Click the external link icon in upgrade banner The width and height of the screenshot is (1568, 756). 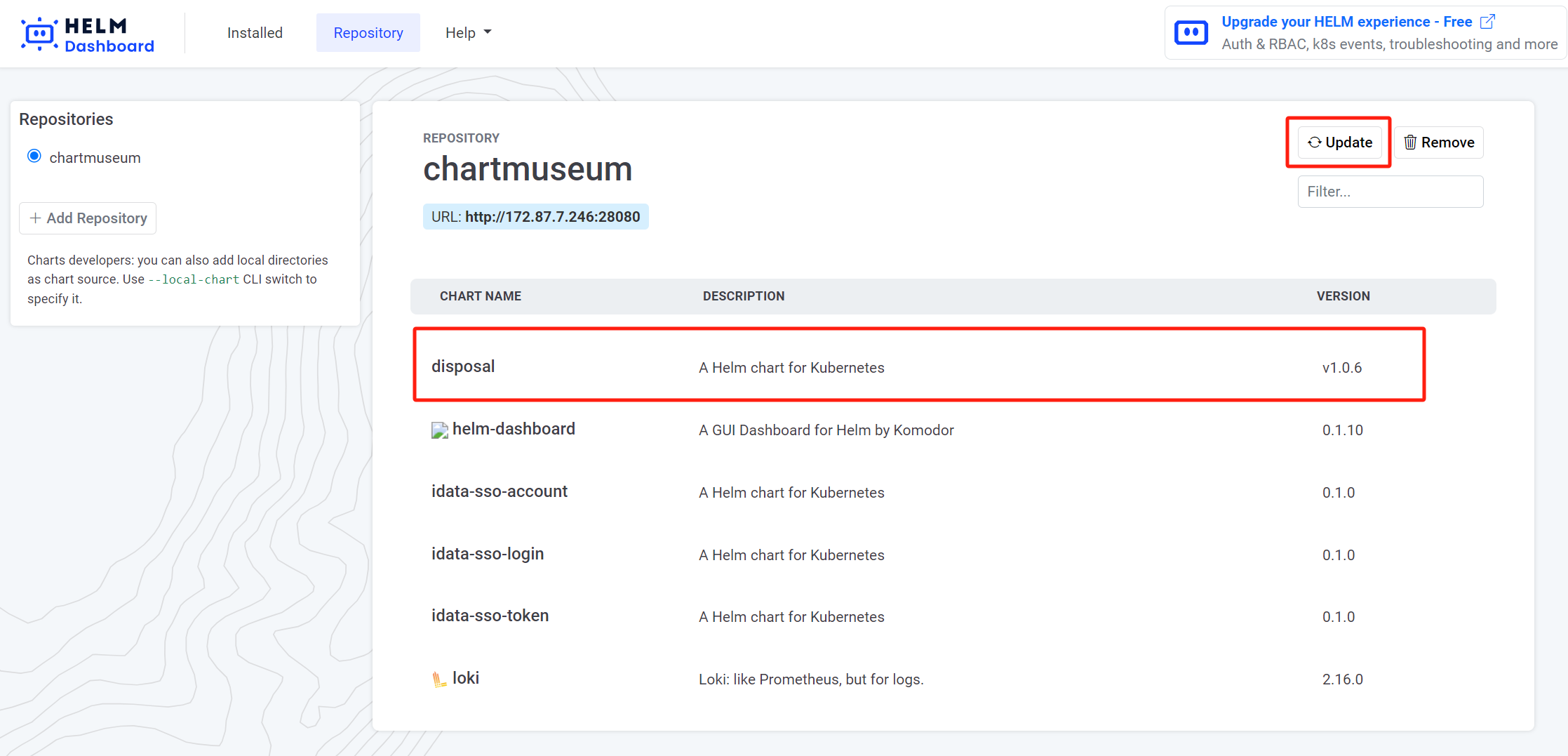click(1487, 22)
